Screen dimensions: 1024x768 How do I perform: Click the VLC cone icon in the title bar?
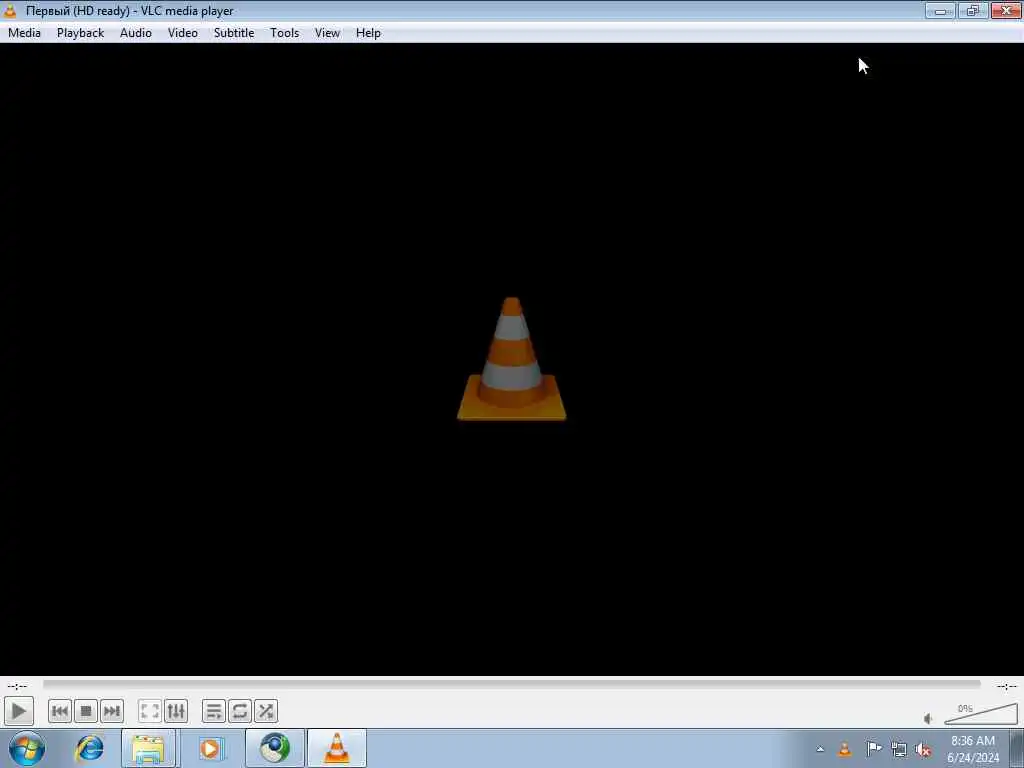click(10, 10)
